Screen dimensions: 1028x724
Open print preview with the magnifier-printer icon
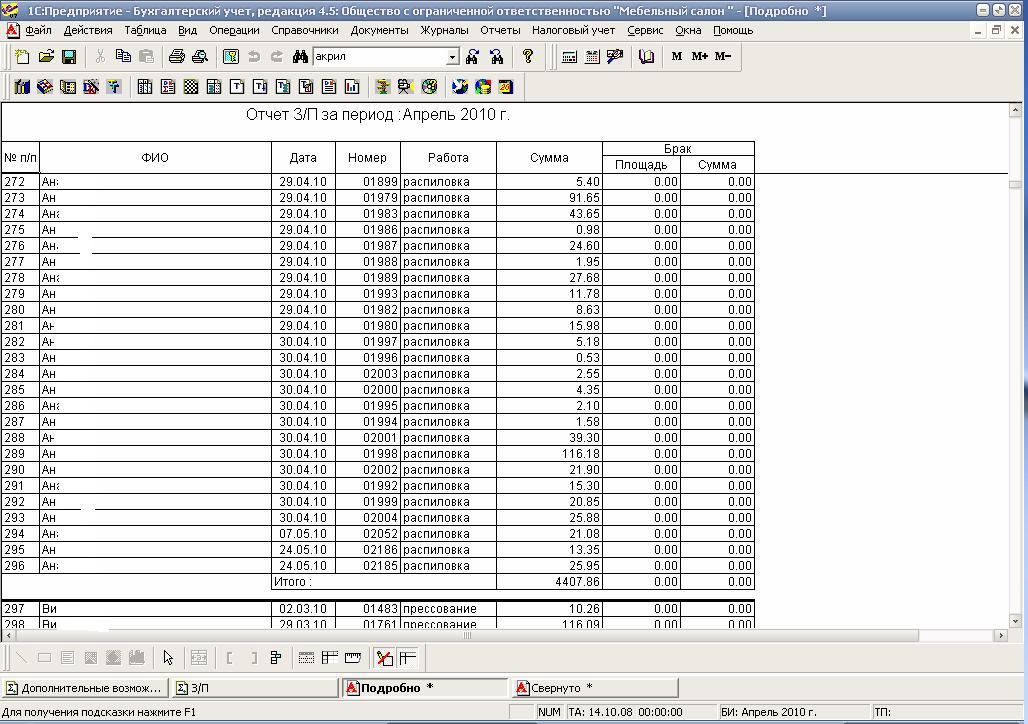pos(200,57)
